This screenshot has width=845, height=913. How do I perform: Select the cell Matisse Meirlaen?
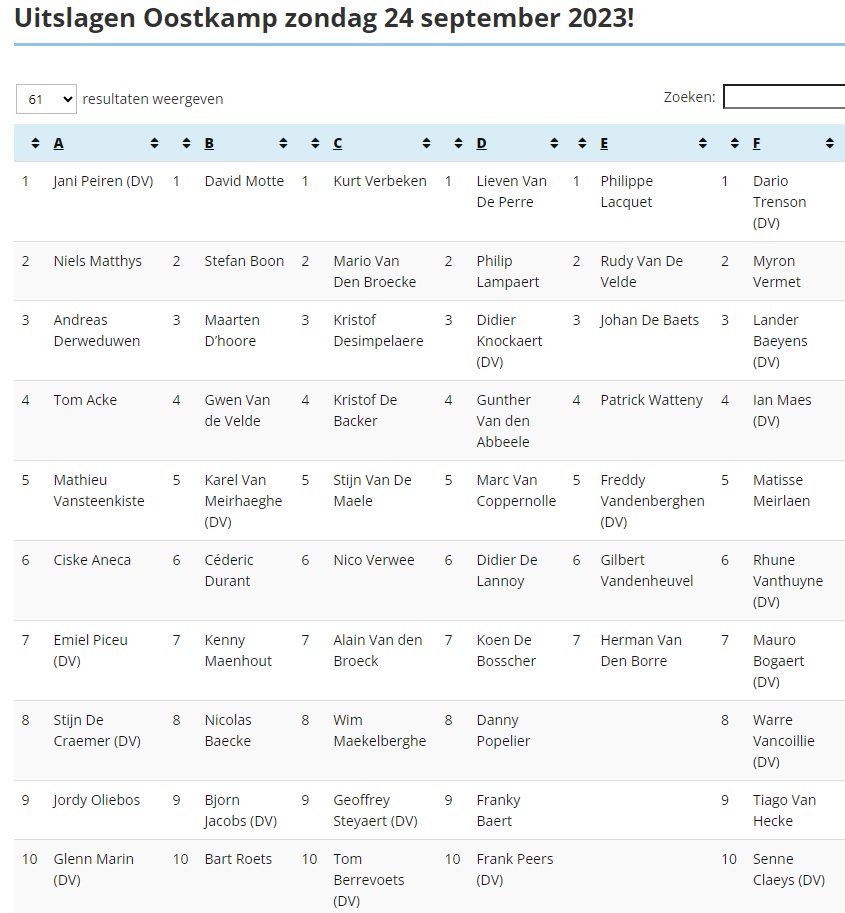(781, 490)
